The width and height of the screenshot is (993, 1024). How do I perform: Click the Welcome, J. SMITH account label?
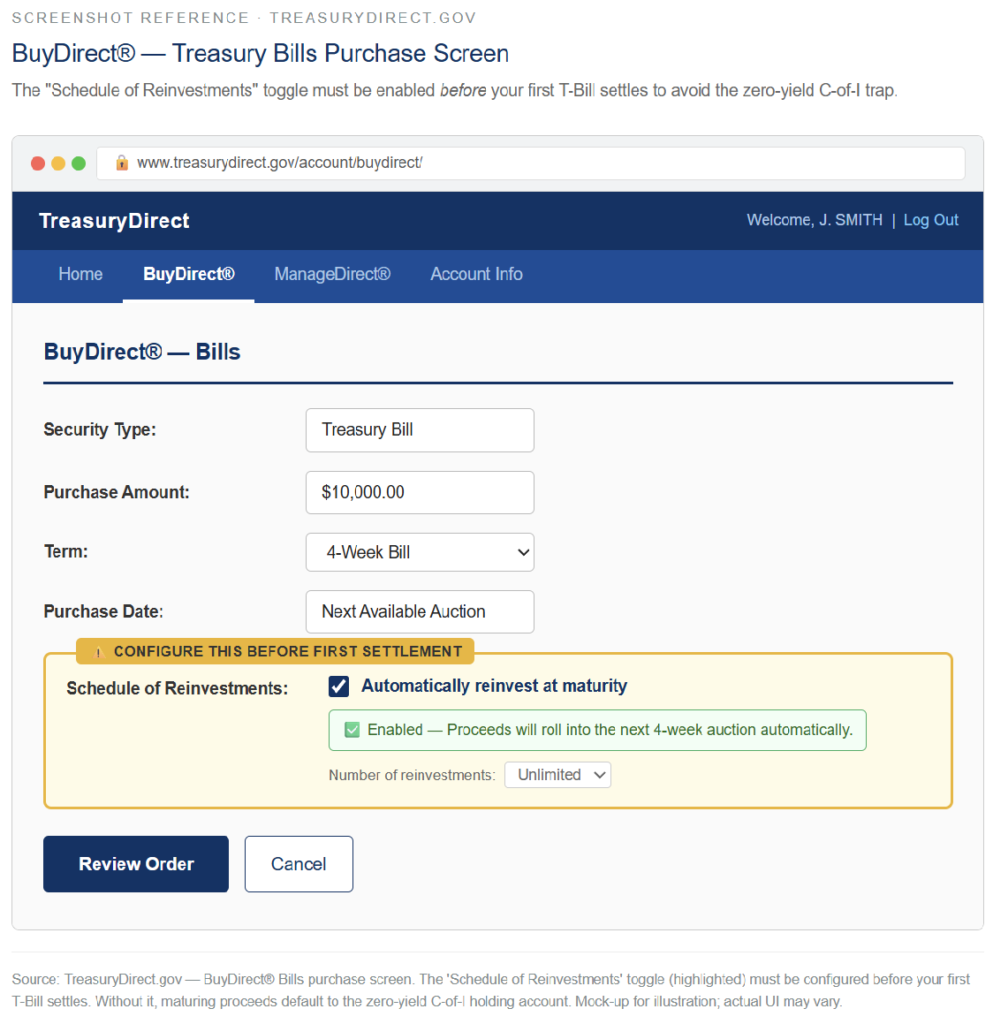[816, 220]
